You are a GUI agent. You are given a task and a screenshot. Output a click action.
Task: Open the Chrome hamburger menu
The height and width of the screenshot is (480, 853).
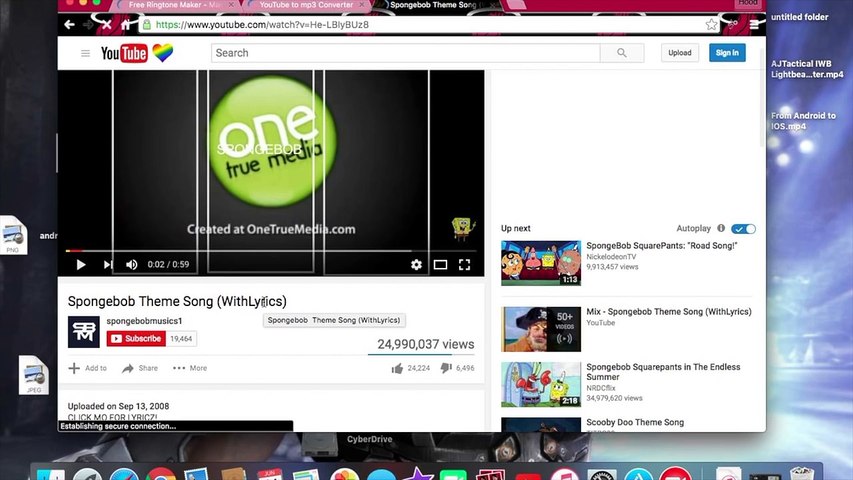tap(754, 24)
